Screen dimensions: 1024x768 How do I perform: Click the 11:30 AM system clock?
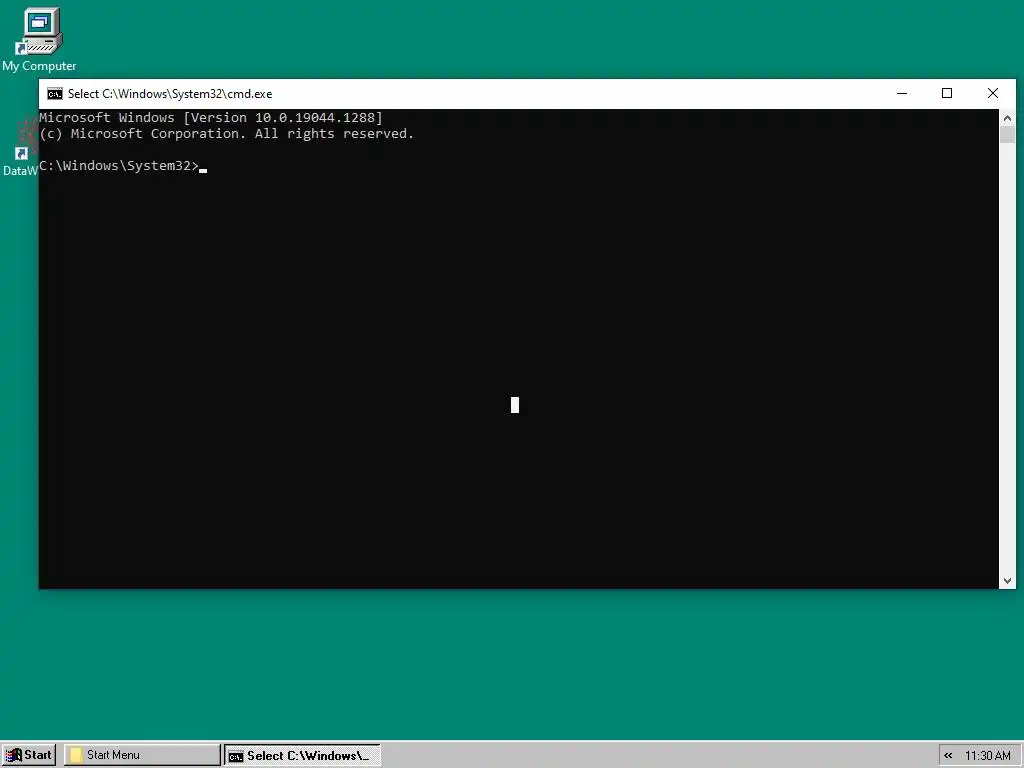click(987, 756)
